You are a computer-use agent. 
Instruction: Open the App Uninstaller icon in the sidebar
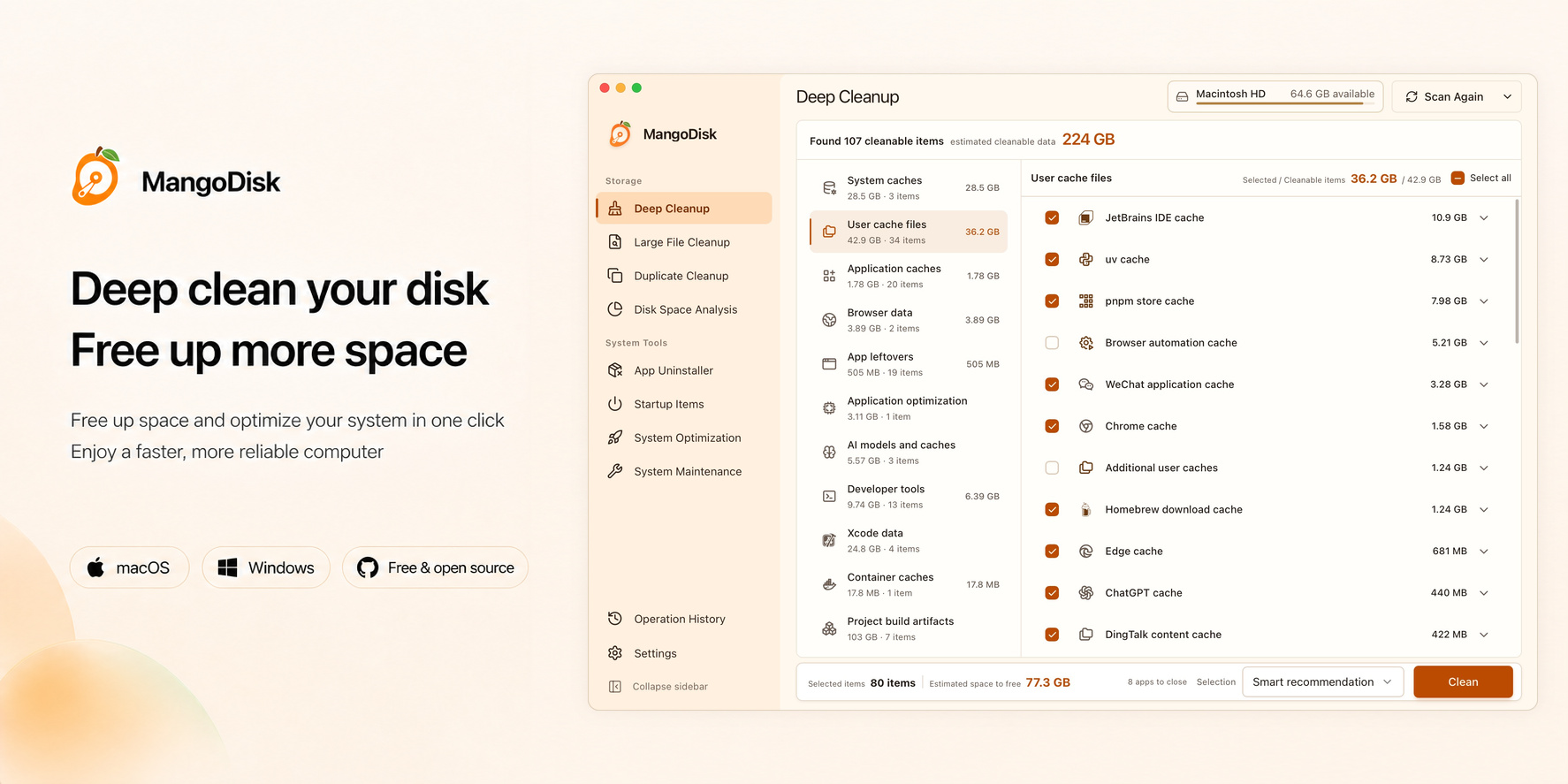615,370
